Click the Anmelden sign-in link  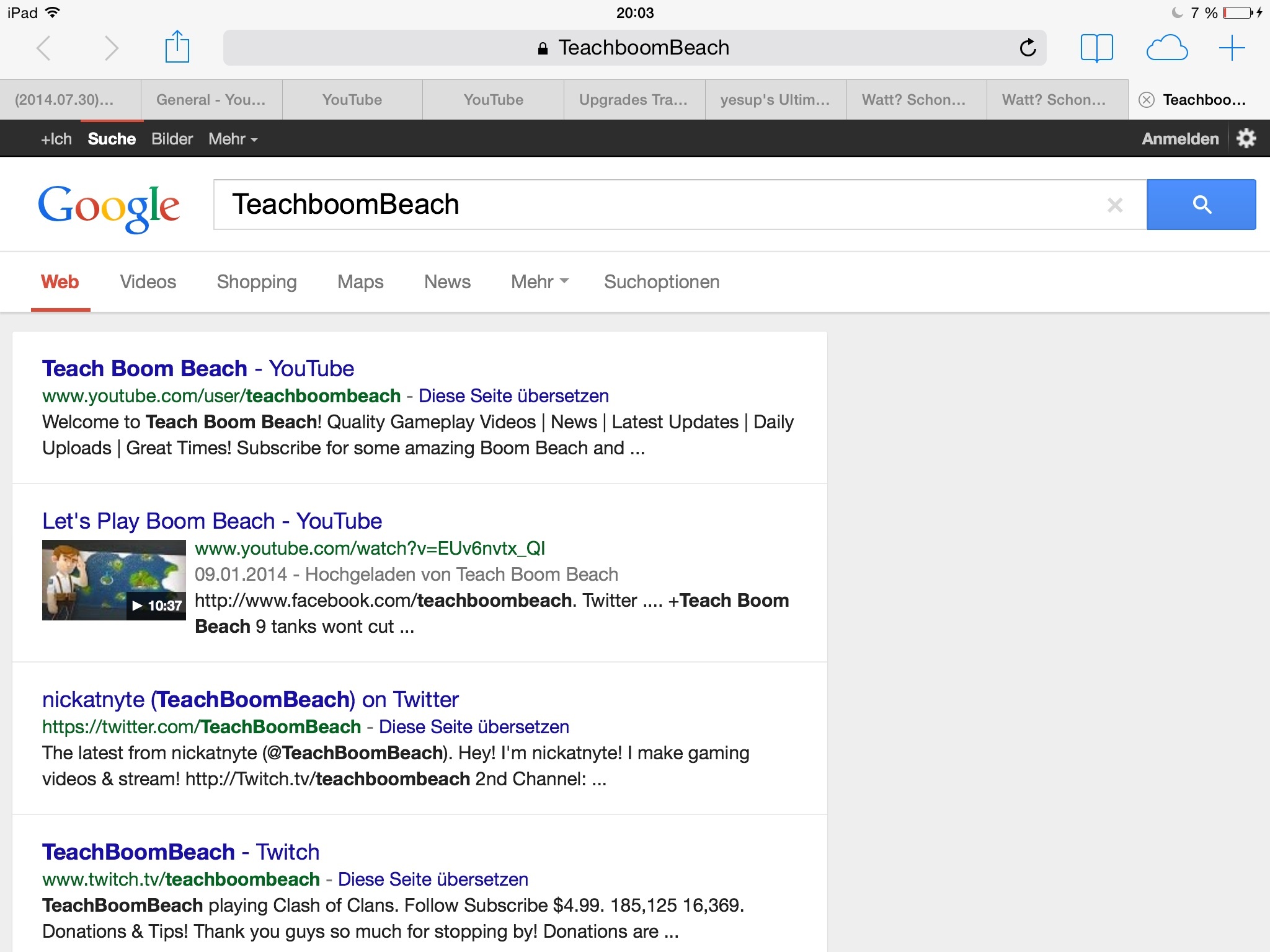point(1179,139)
